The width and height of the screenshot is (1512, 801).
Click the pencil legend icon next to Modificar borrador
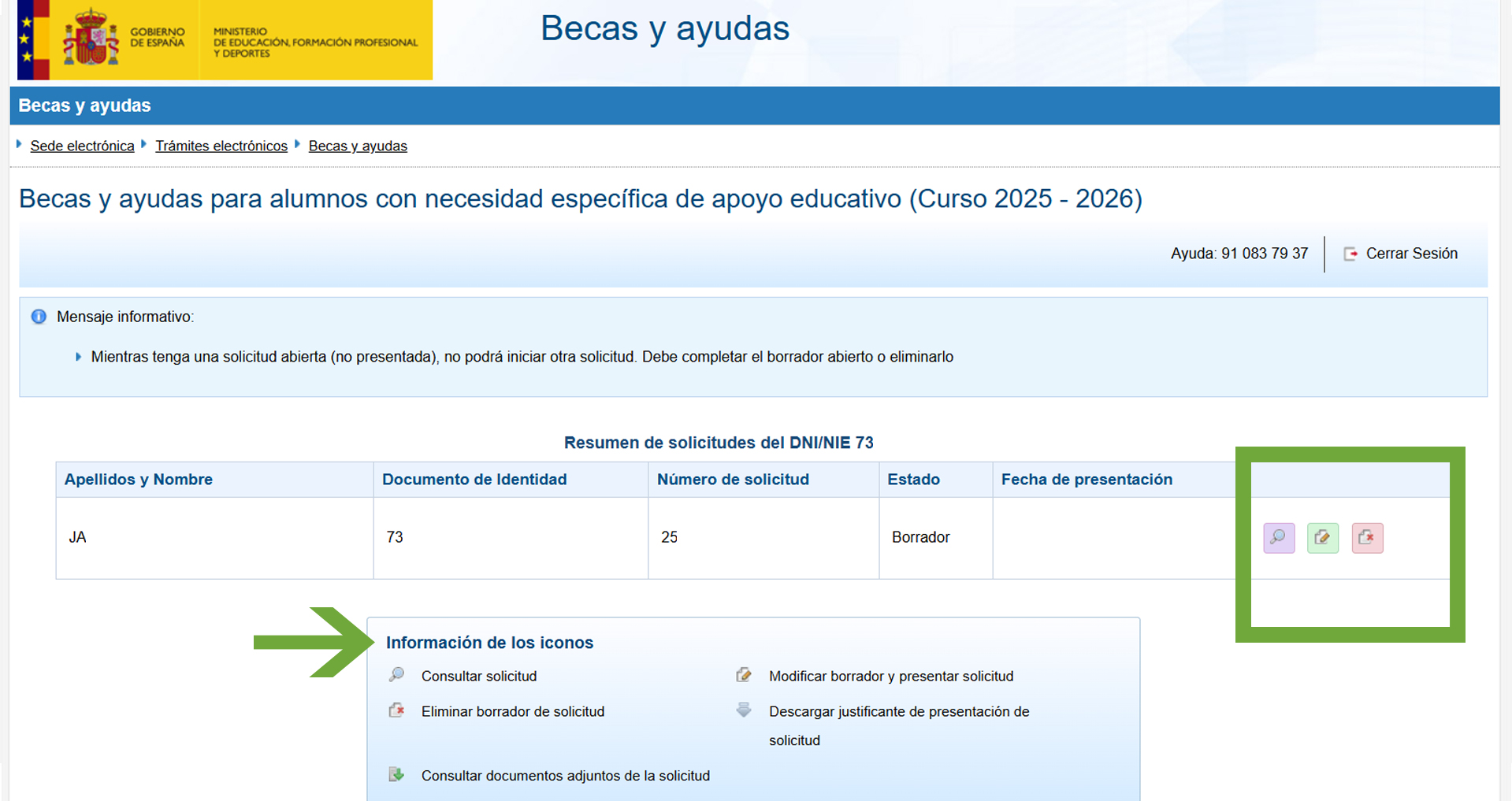(x=744, y=675)
